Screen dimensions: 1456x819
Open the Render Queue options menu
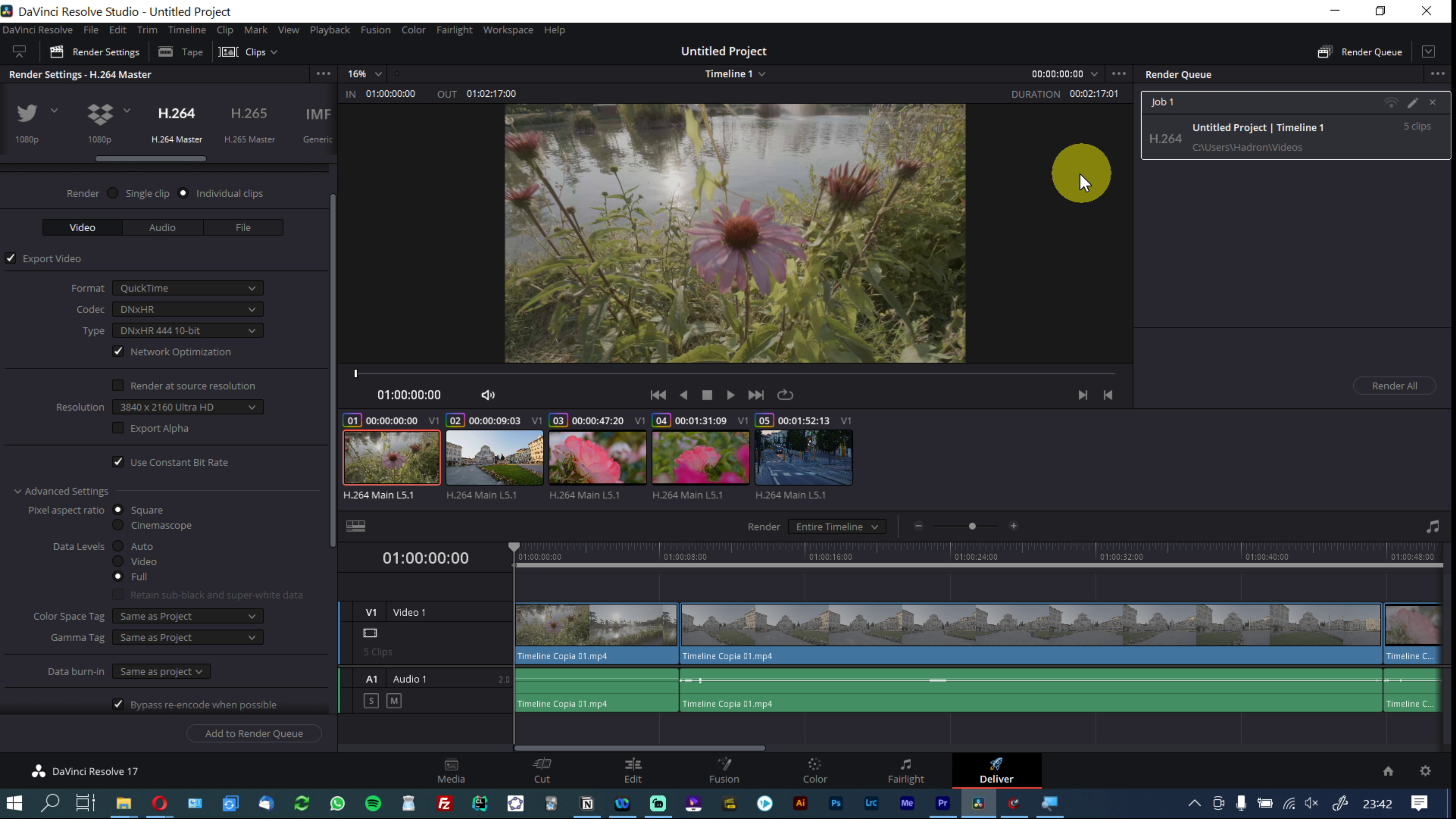click(1437, 74)
